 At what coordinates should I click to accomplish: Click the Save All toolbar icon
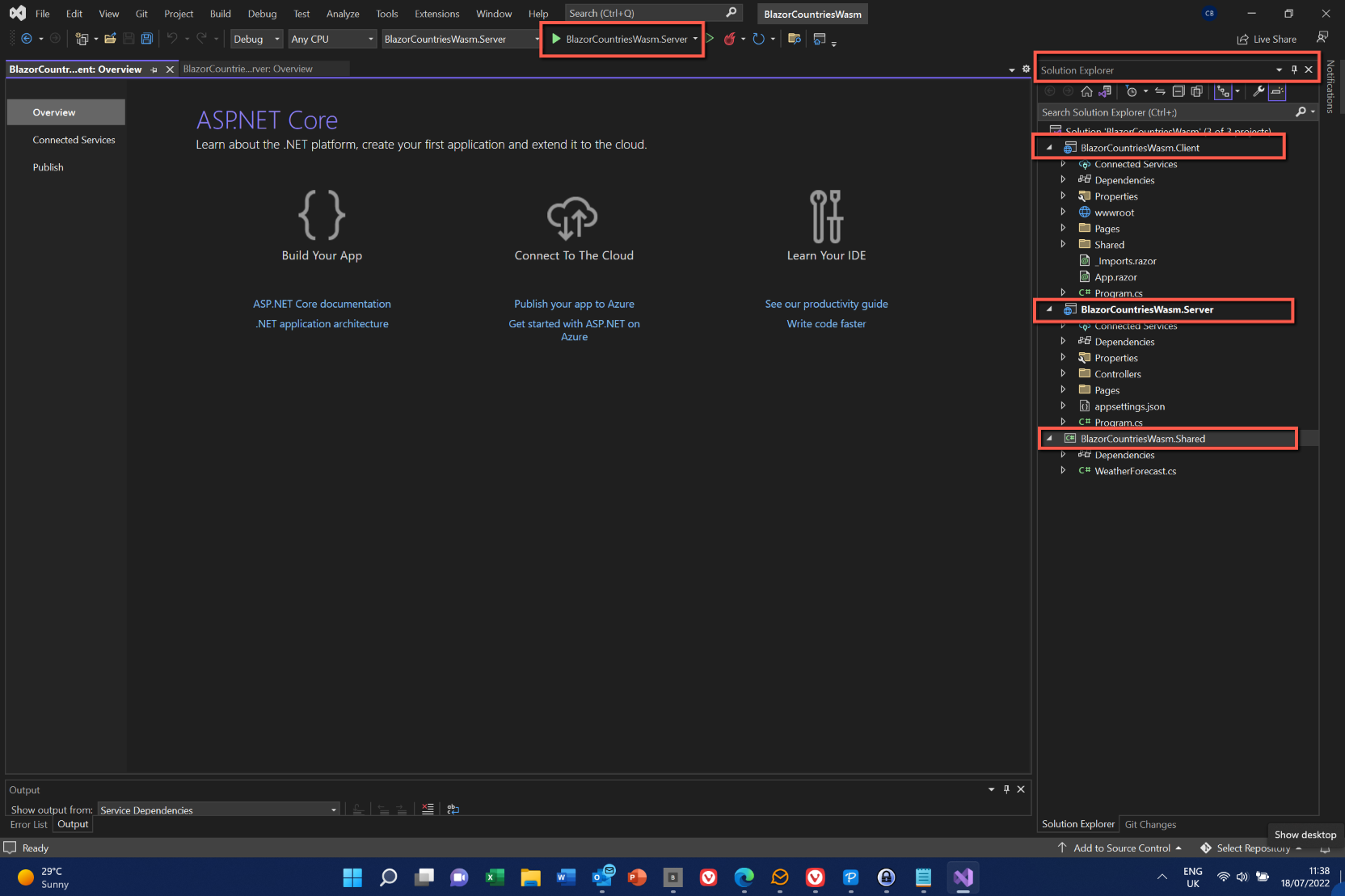(x=147, y=39)
